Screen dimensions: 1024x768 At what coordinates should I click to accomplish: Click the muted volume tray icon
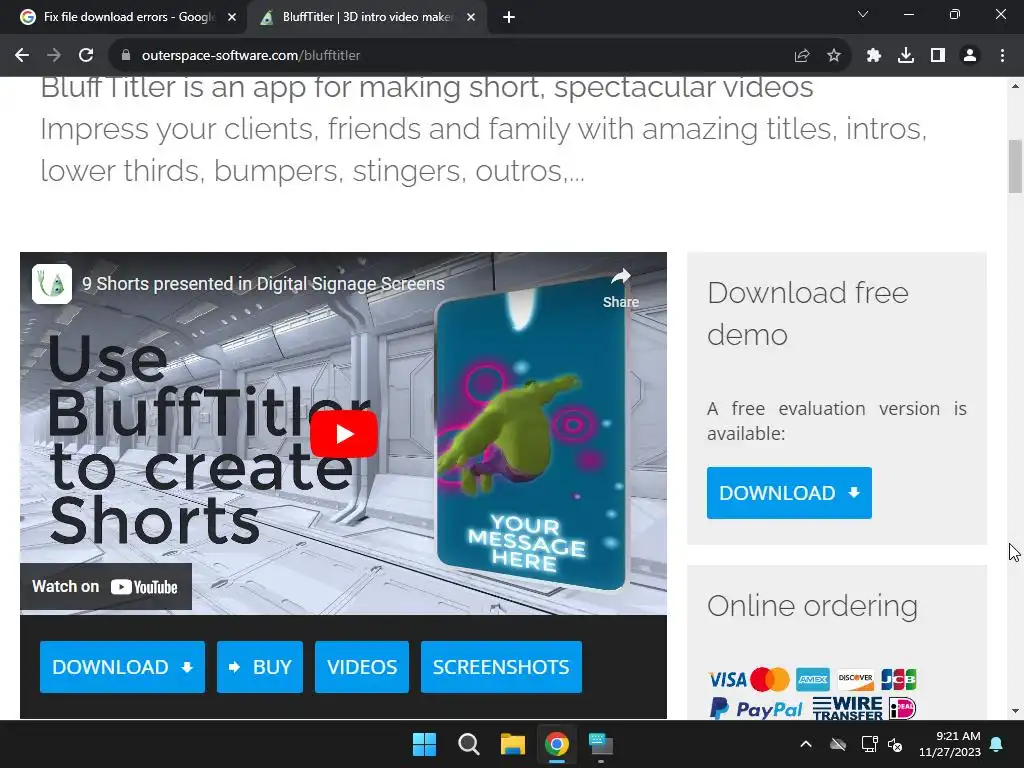(895, 744)
